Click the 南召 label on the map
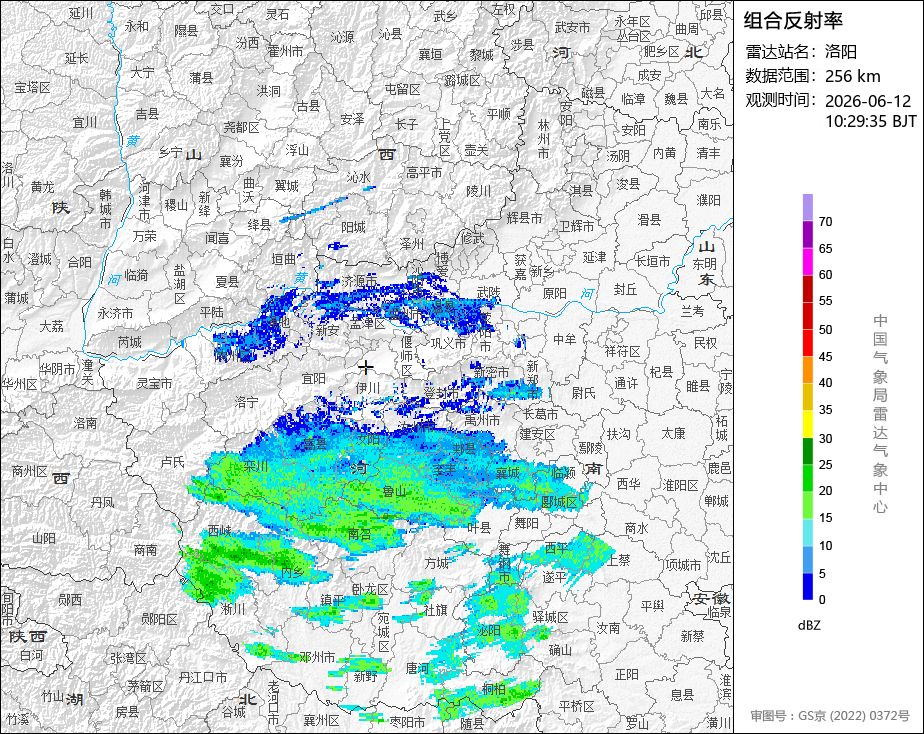 click(x=359, y=534)
